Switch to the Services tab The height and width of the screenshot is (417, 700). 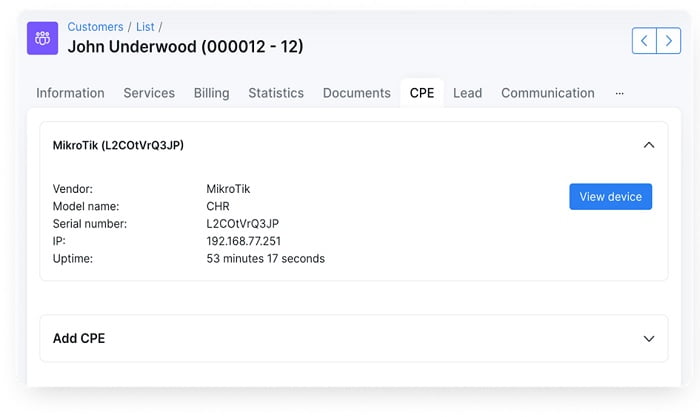click(x=149, y=93)
